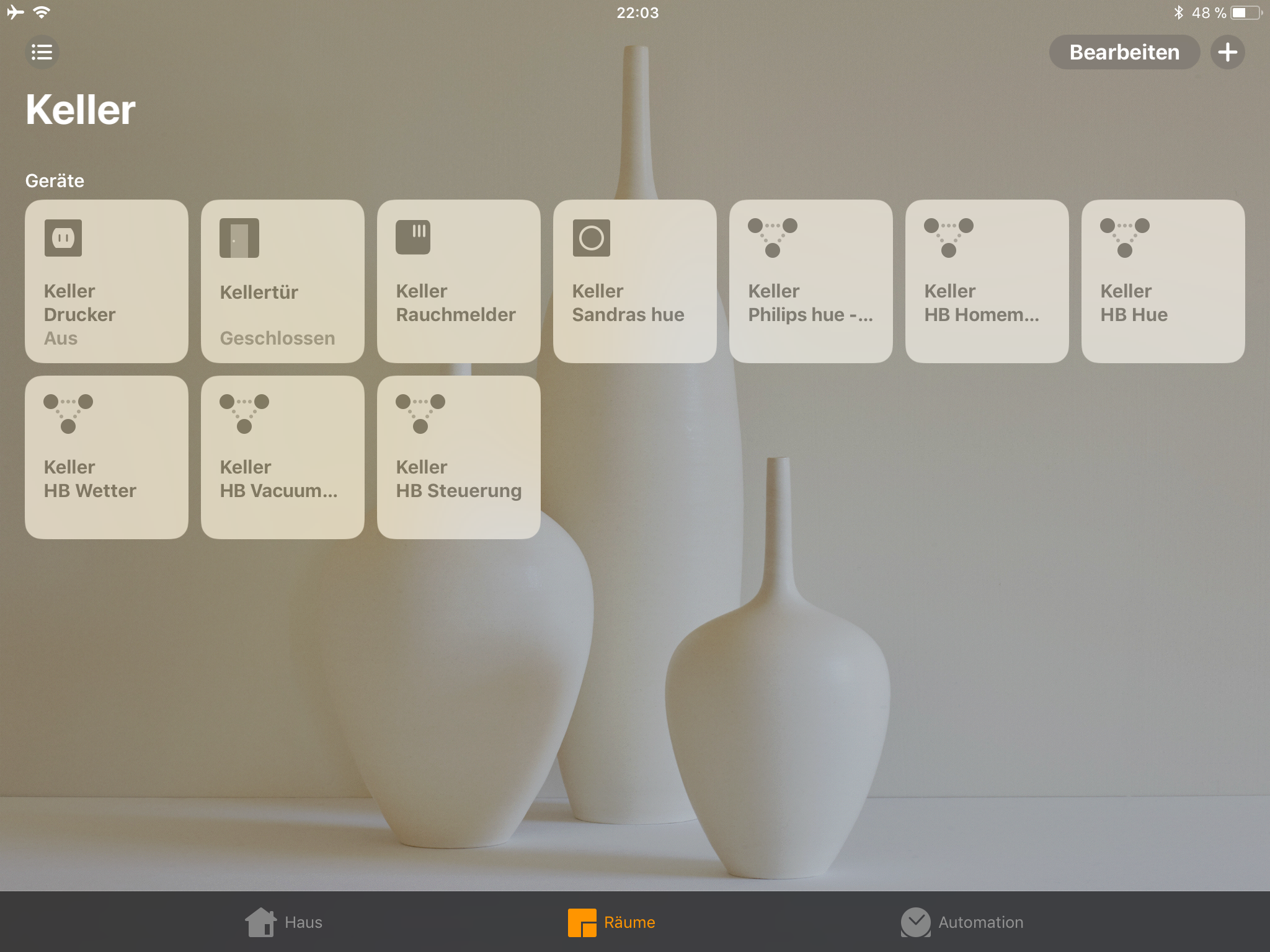Open the Automation tab
Screen dimensions: 1270x952
(962, 922)
